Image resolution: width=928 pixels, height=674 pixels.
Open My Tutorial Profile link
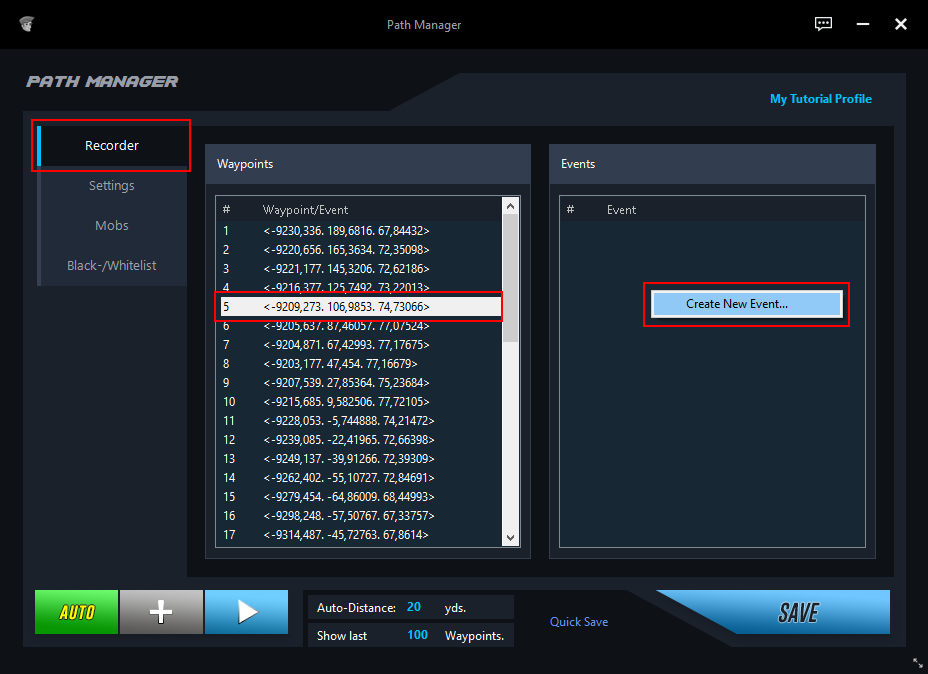coord(820,99)
